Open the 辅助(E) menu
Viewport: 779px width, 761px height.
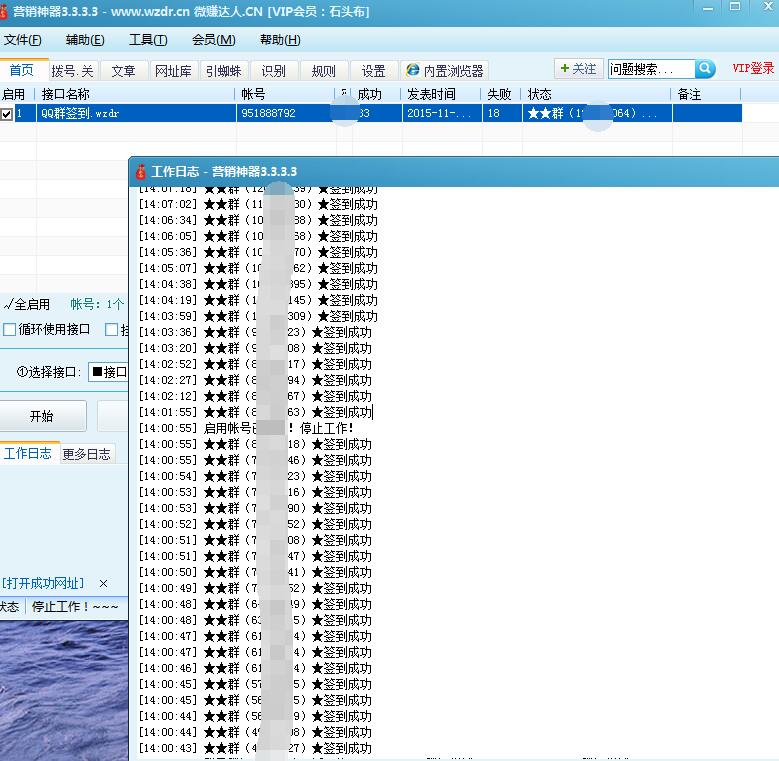[85, 40]
